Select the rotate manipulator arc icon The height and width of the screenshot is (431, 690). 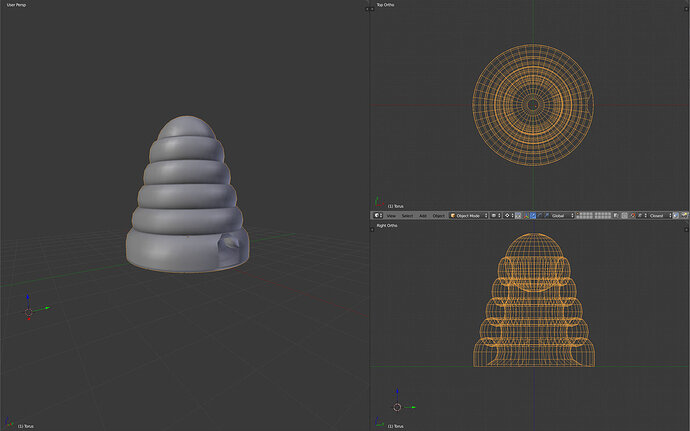[540, 215]
